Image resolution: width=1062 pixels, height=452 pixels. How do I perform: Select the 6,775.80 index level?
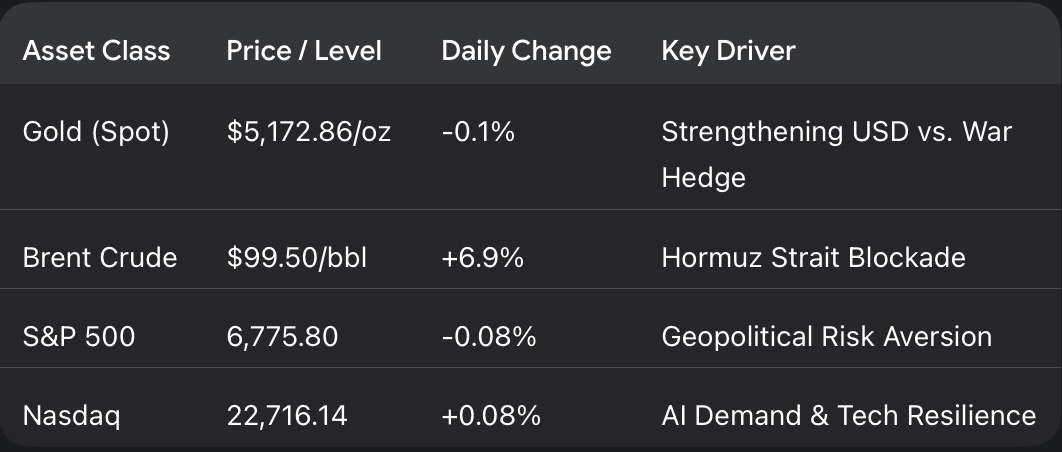point(282,337)
